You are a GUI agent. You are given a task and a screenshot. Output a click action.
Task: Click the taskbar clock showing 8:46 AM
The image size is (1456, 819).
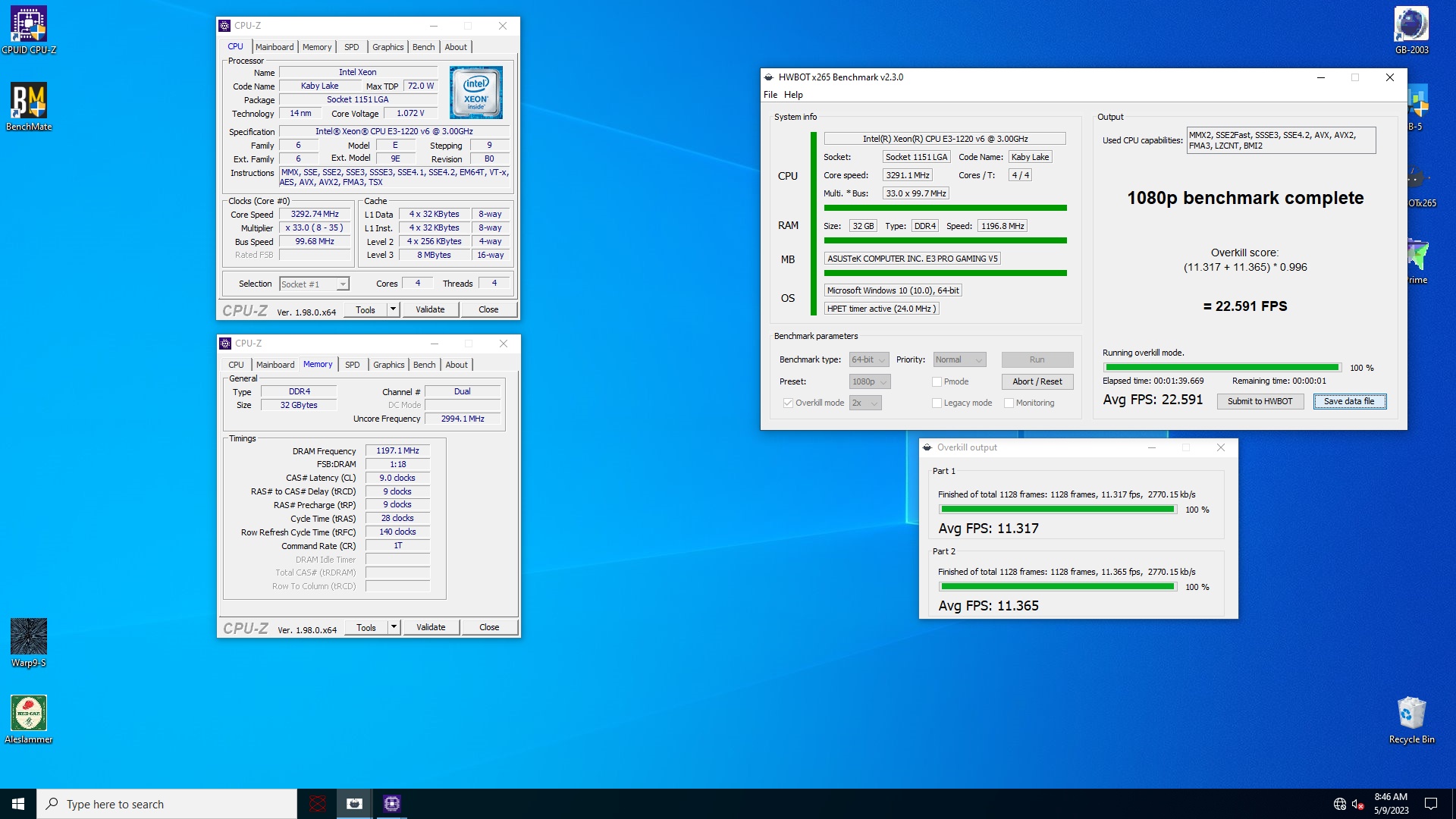(x=1391, y=804)
